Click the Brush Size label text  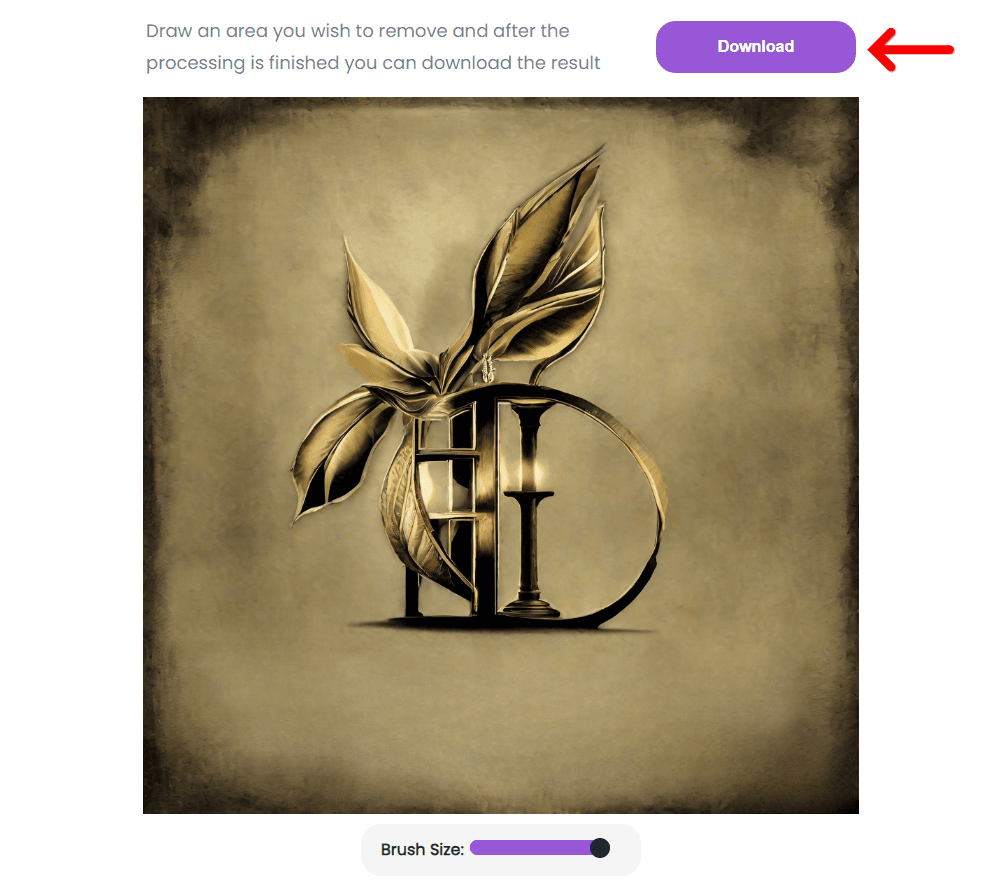click(422, 849)
